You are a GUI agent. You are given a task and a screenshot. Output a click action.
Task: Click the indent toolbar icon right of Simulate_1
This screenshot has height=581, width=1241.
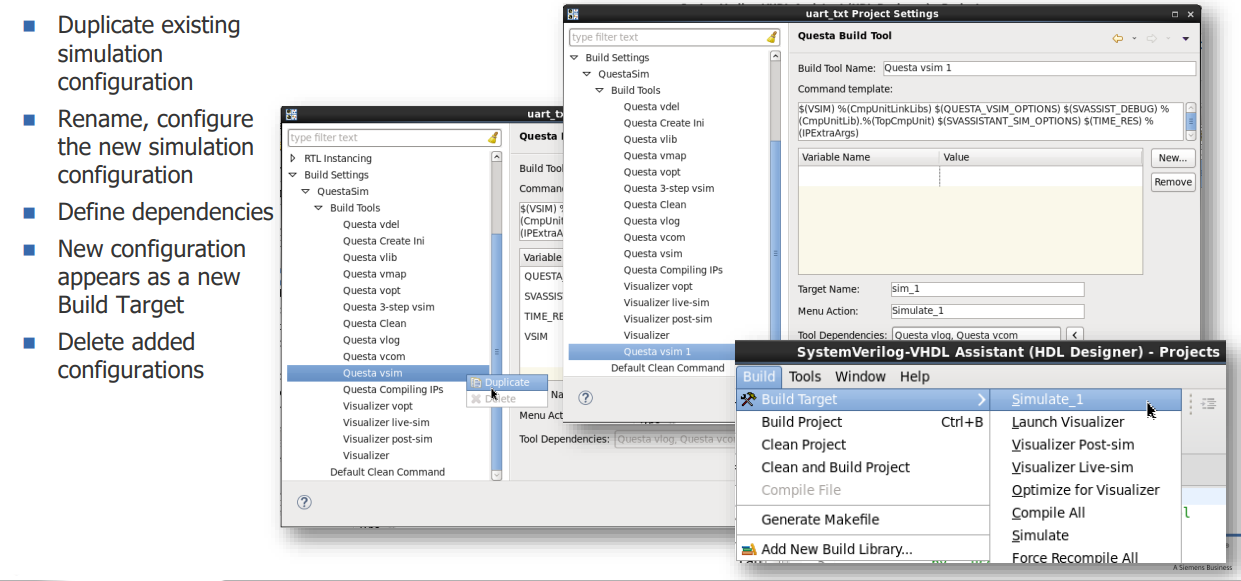(1208, 403)
